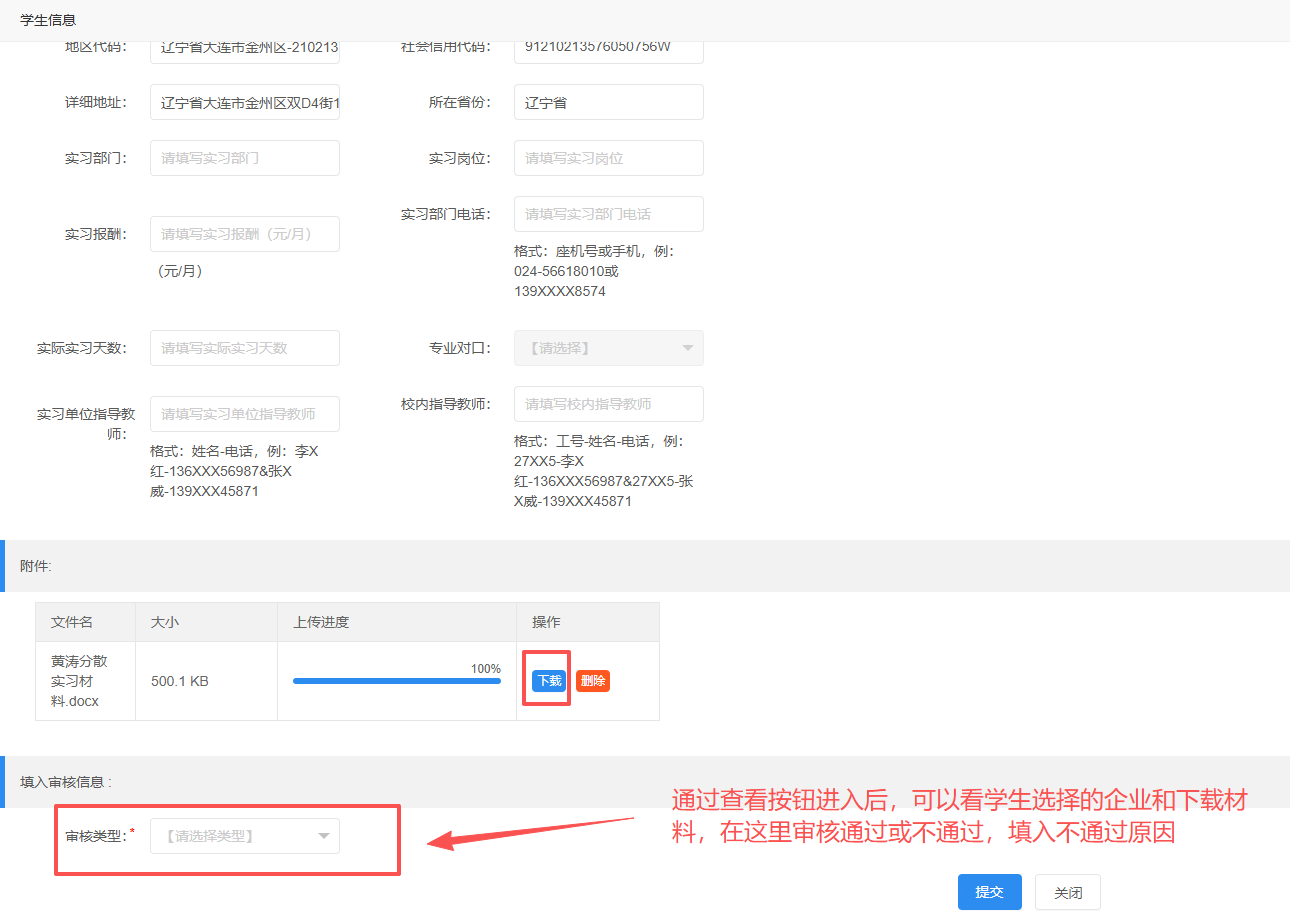The height and width of the screenshot is (915, 1290).
Task: Click the upload progress bar at 100%
Action: [x=396, y=681]
